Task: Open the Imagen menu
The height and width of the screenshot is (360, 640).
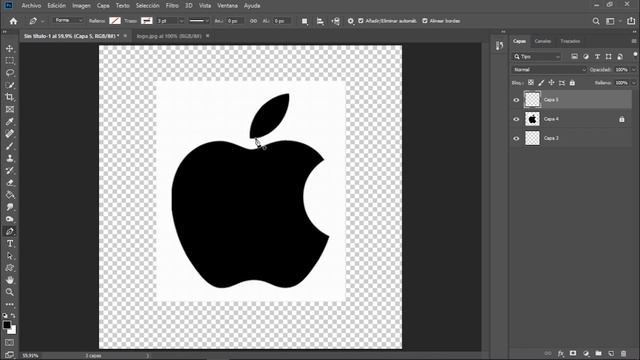Action: tap(81, 6)
